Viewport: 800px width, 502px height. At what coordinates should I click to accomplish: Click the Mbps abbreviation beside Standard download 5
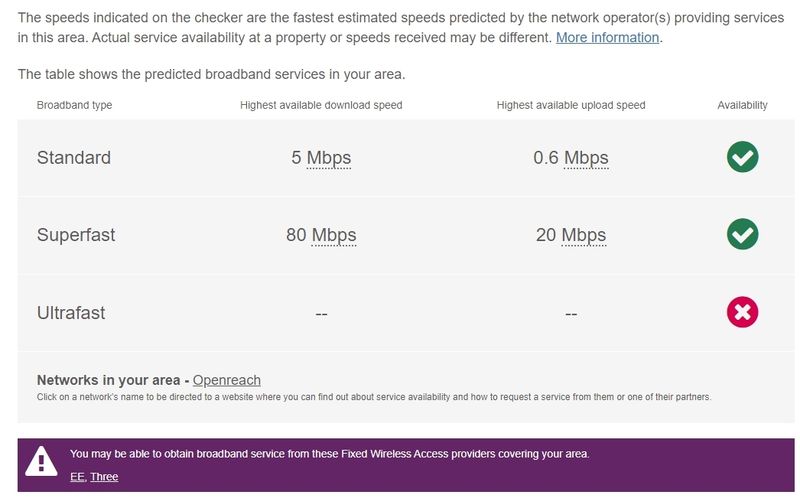click(328, 158)
